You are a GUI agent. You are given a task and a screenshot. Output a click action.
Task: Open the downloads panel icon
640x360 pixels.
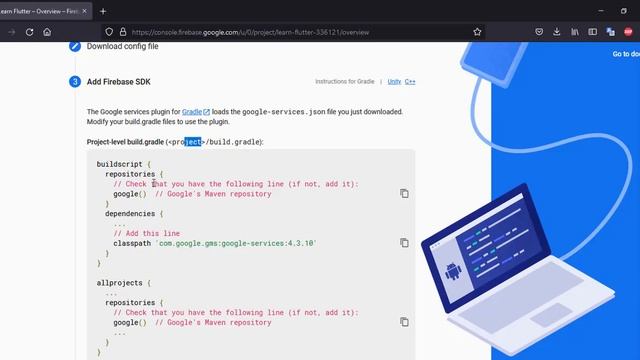point(557,32)
